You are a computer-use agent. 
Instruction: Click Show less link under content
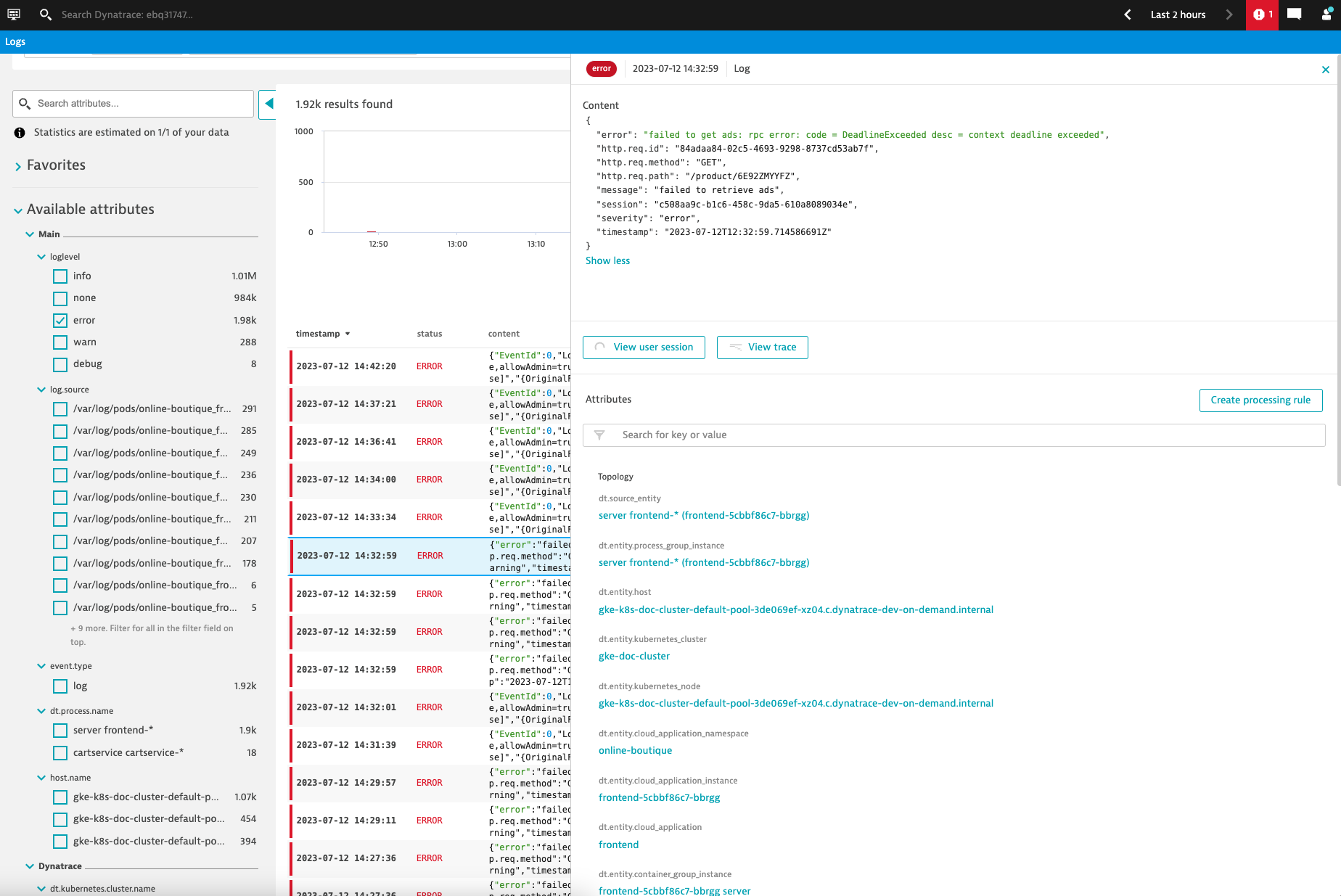point(608,261)
